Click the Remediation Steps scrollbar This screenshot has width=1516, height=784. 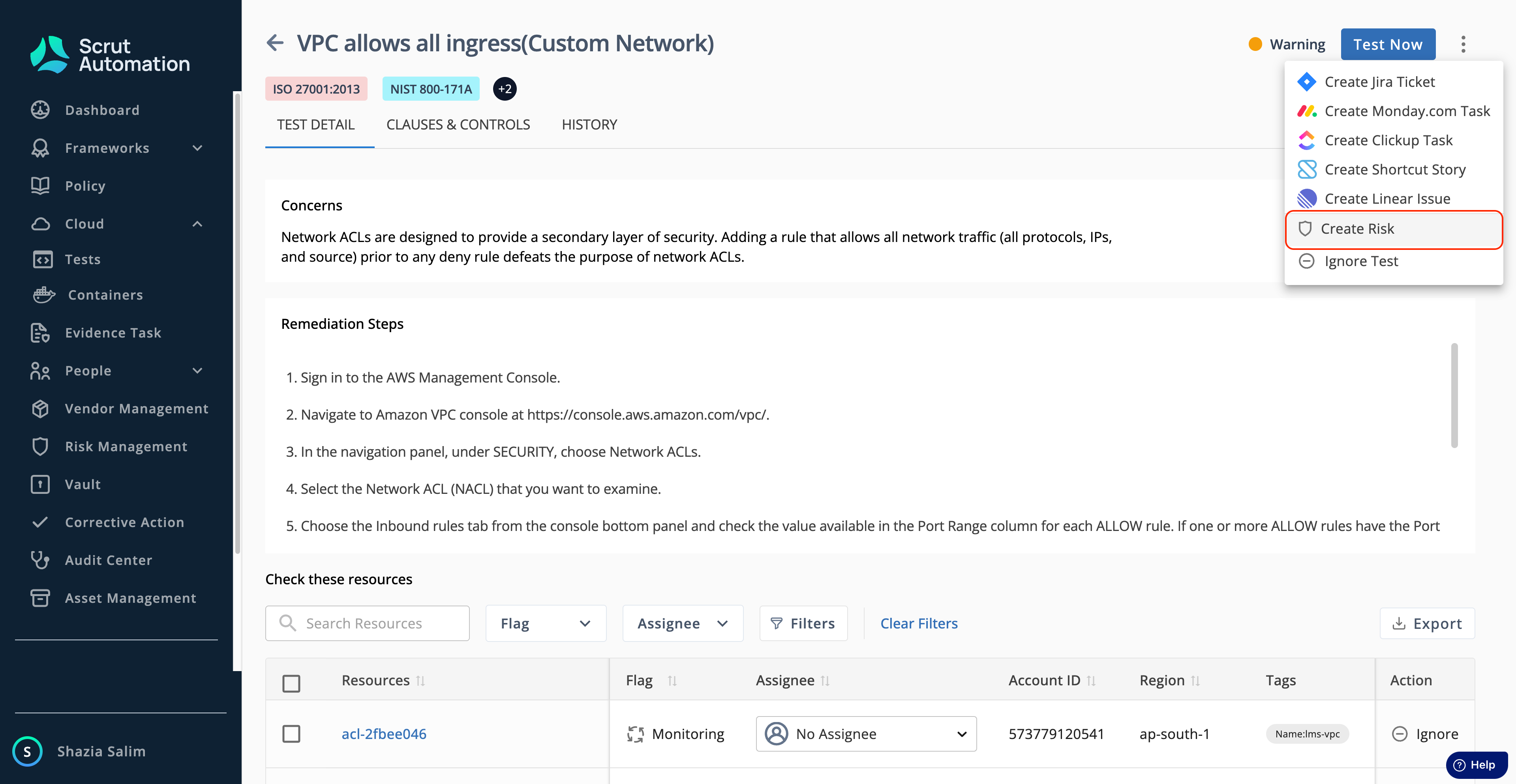click(x=1454, y=396)
